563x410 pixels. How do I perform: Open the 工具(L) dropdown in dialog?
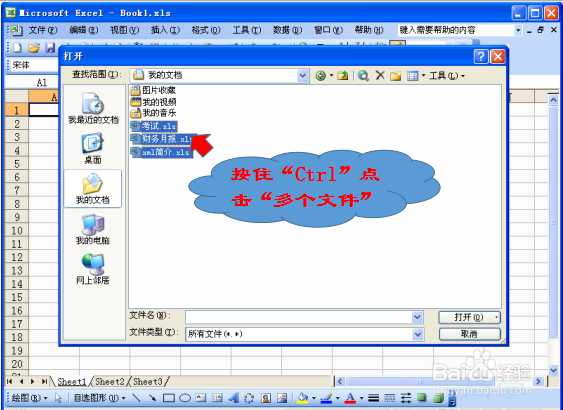[447, 76]
